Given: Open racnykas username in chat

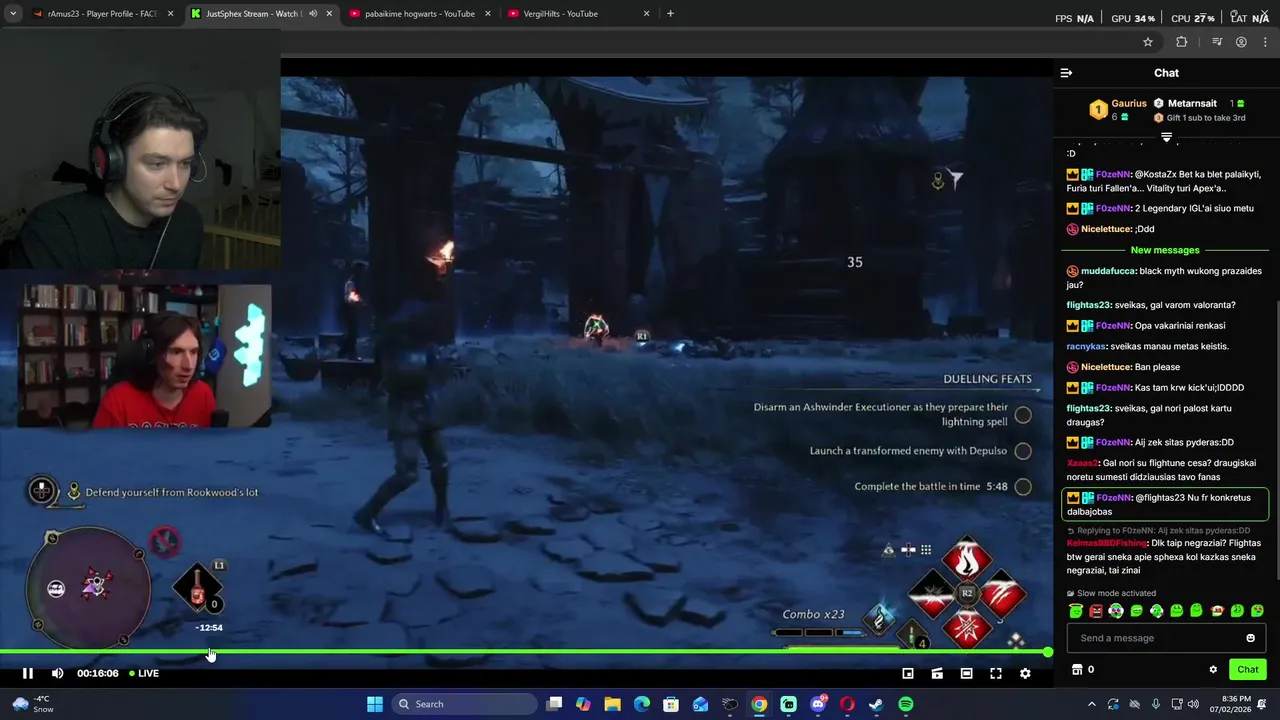Looking at the screenshot, I should click(1086, 346).
